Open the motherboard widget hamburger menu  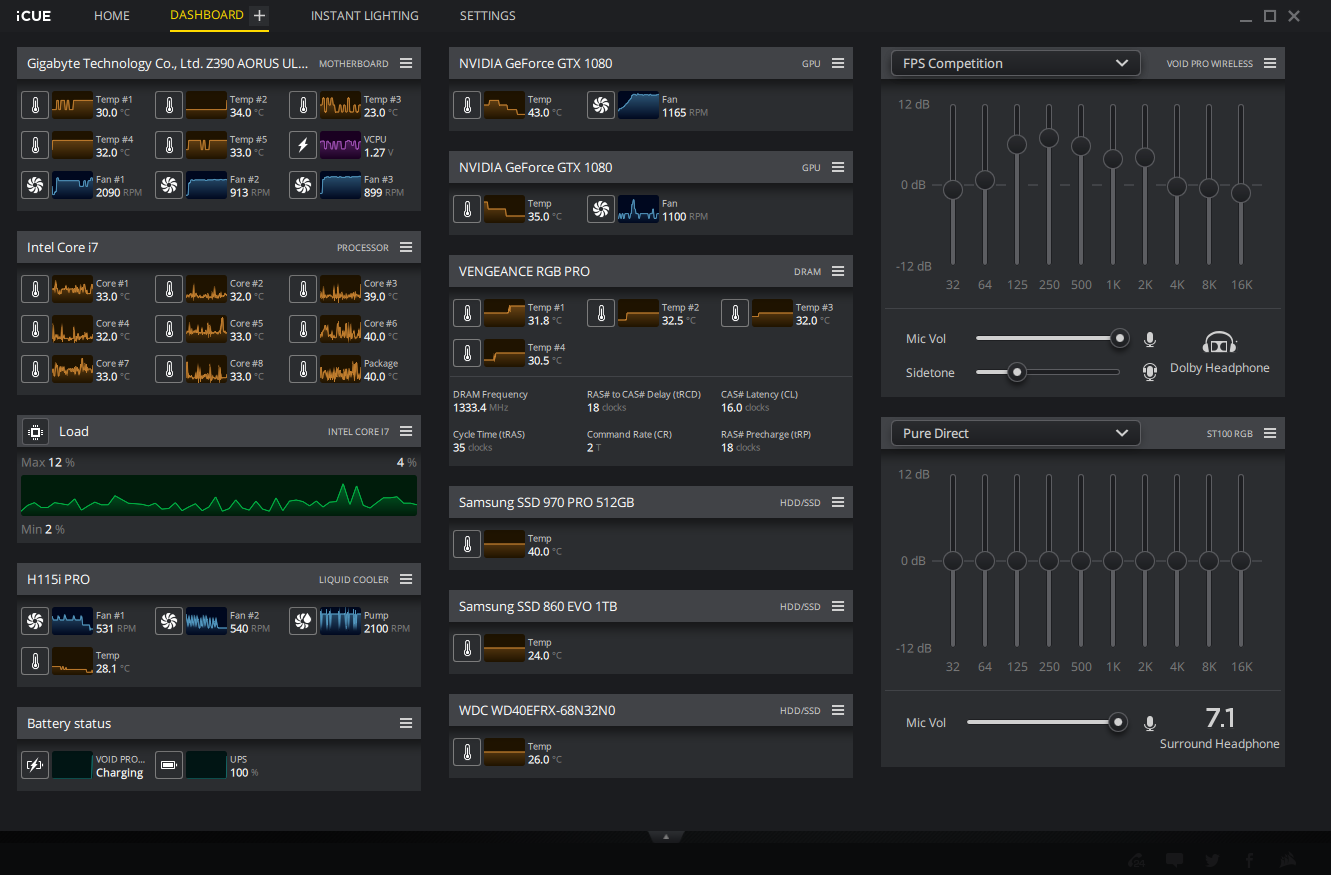tap(406, 63)
